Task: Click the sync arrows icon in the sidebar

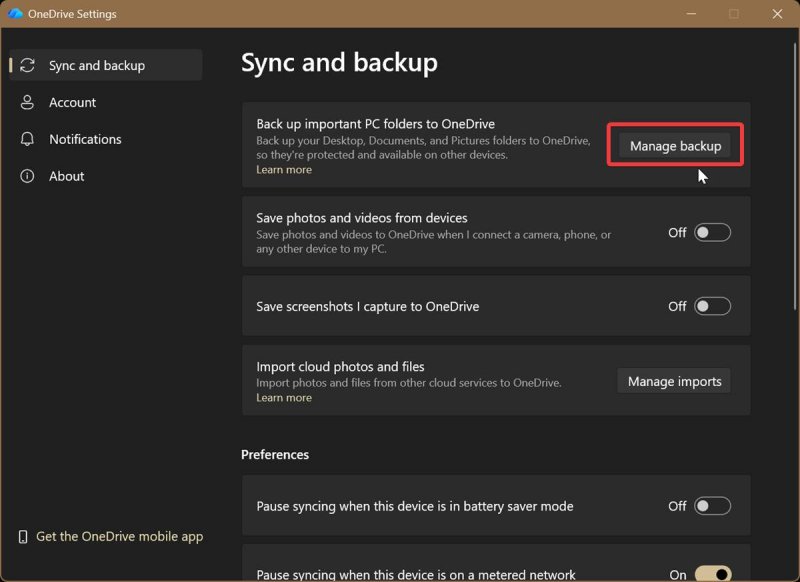Action: (x=28, y=66)
